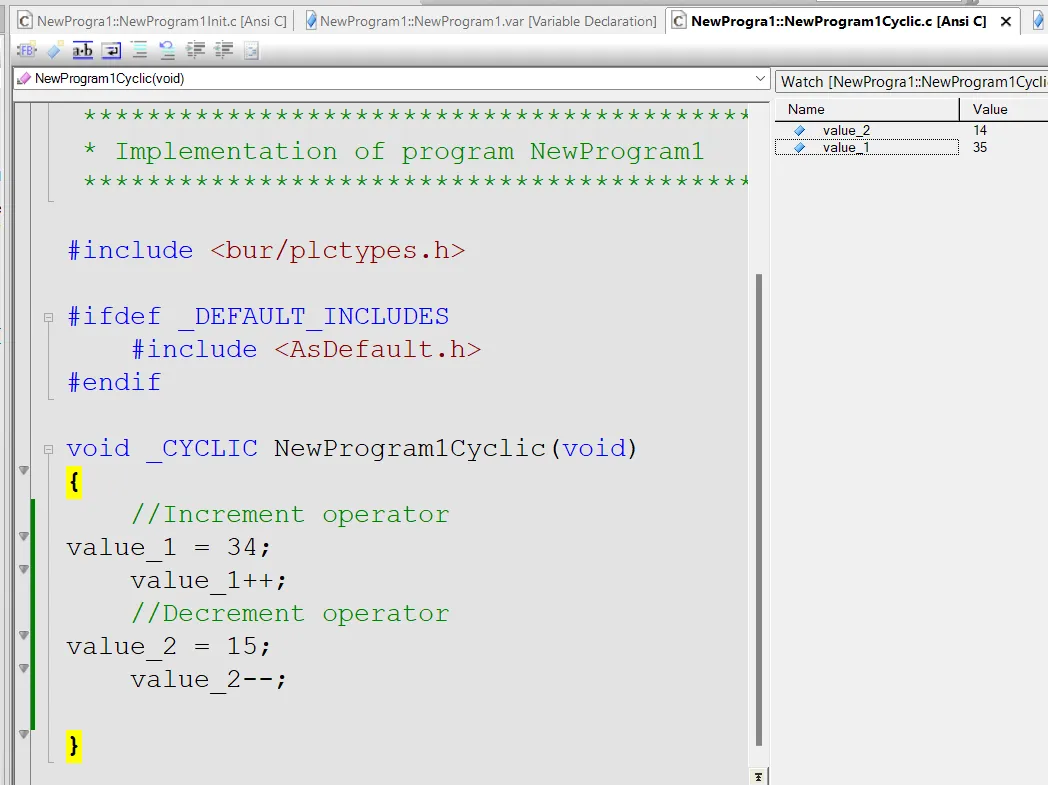This screenshot has height=785, width=1048.
Task: Click margin marker beside value_1 = 34 line
Action: tap(23, 536)
